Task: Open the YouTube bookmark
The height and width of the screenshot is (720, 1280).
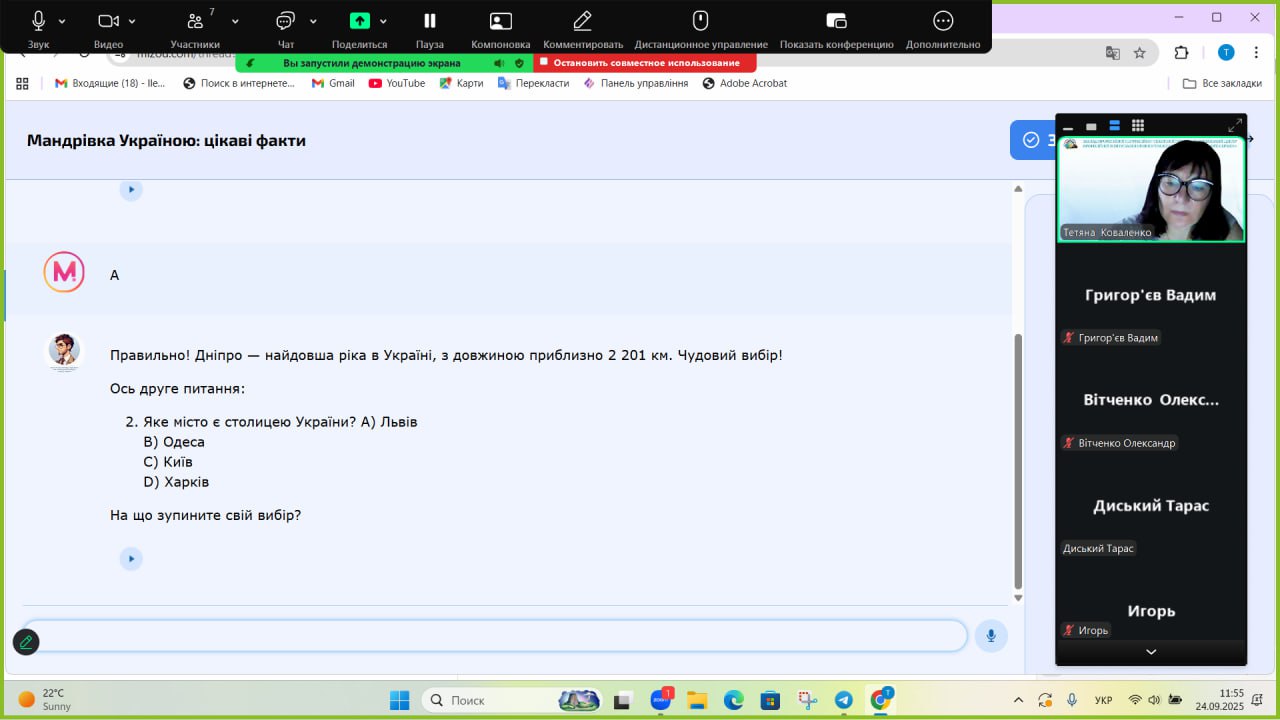Action: [396, 84]
